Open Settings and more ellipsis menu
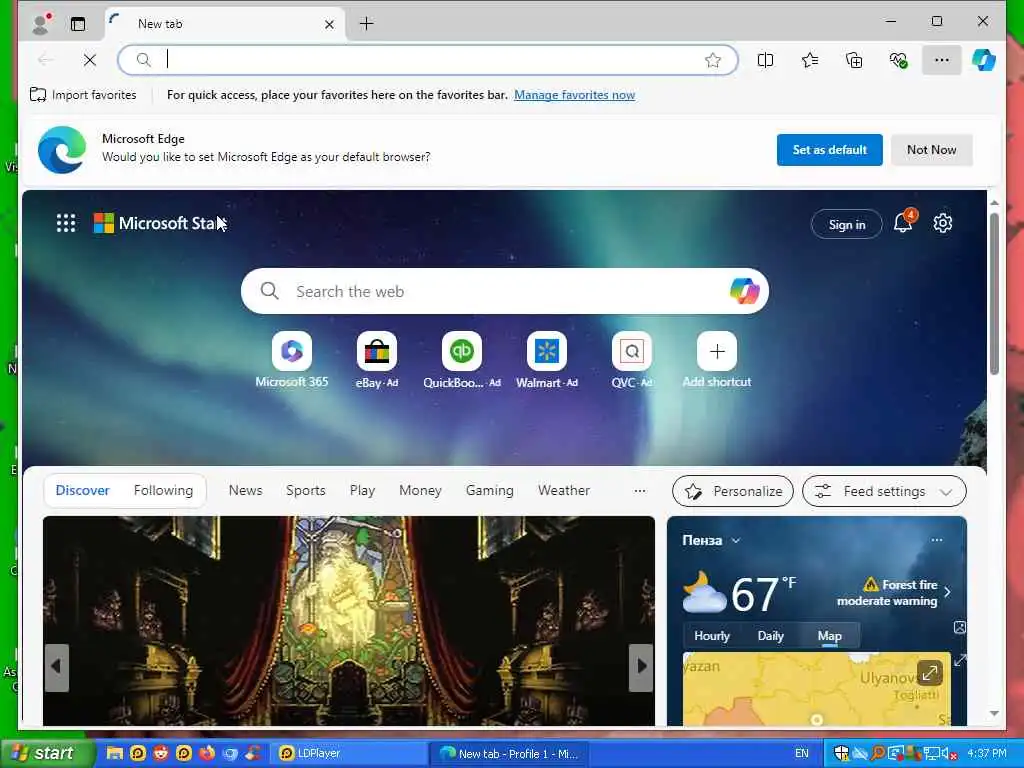Image resolution: width=1024 pixels, height=768 pixels. tap(941, 60)
